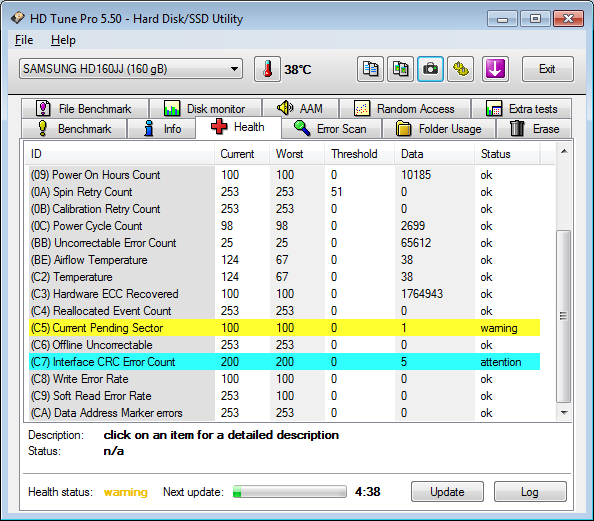Click the 65612 data value
Viewport: 594px width, 521px height.
coord(416,243)
